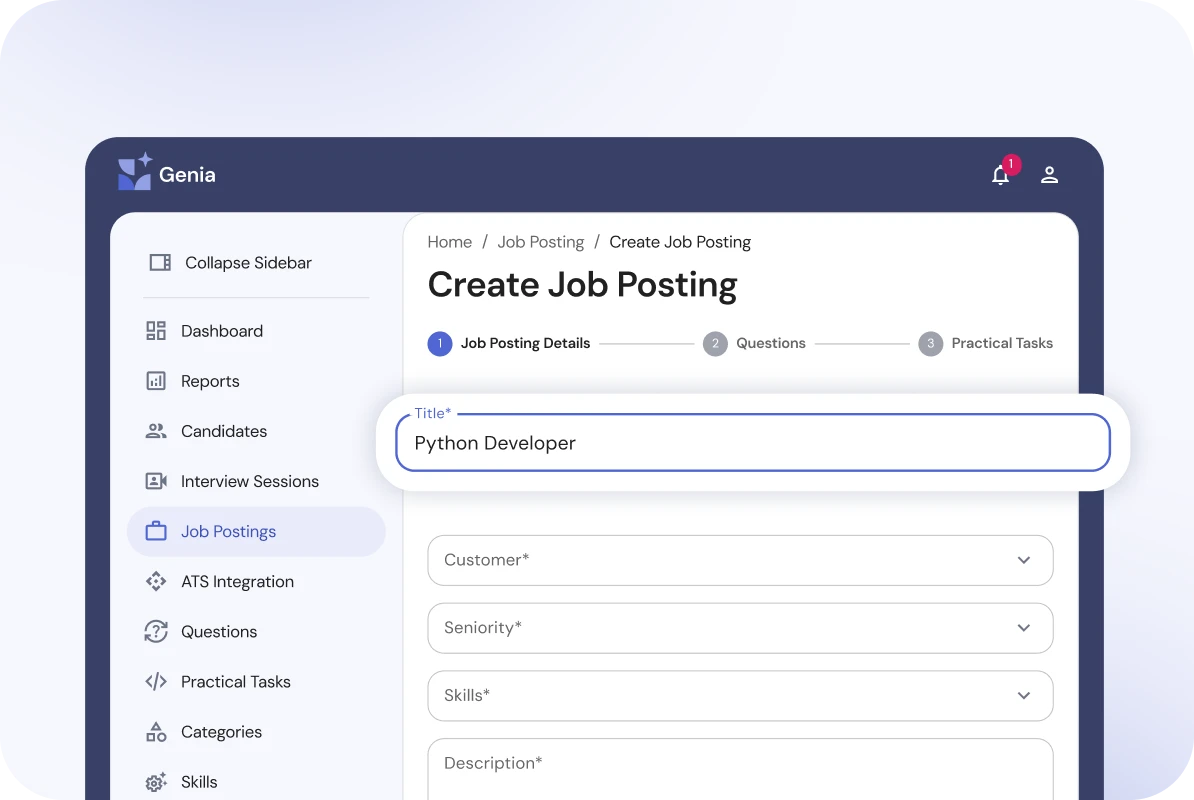The height and width of the screenshot is (800, 1194).
Task: Click the notification bell icon
Action: 1000,176
